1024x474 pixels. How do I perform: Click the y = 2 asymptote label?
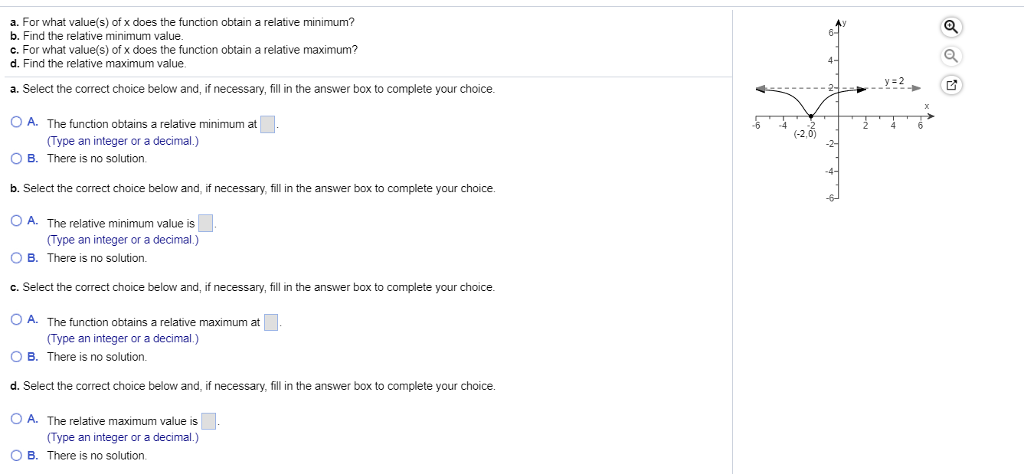[x=895, y=80]
